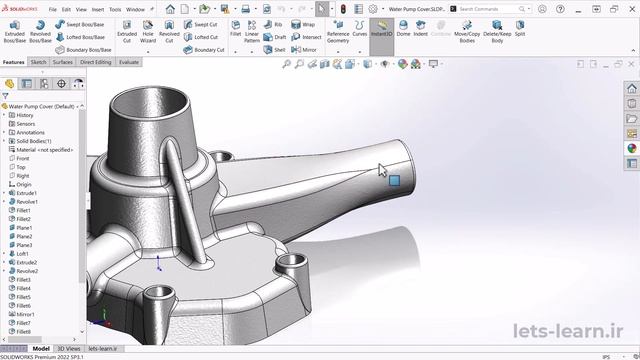Viewport: 640px width, 360px height.
Task: Open Reference Geometry tools
Action: (338, 31)
